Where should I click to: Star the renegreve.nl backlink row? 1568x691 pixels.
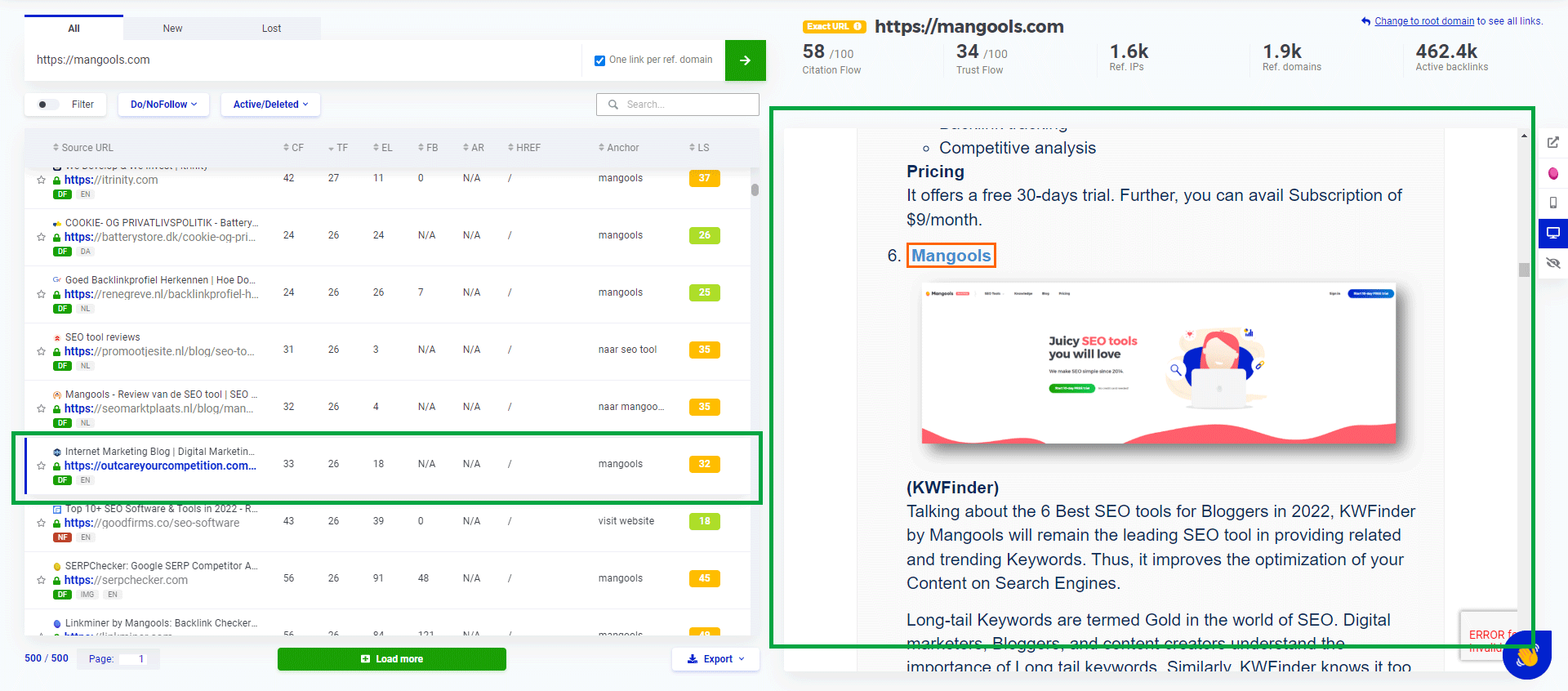(x=41, y=294)
